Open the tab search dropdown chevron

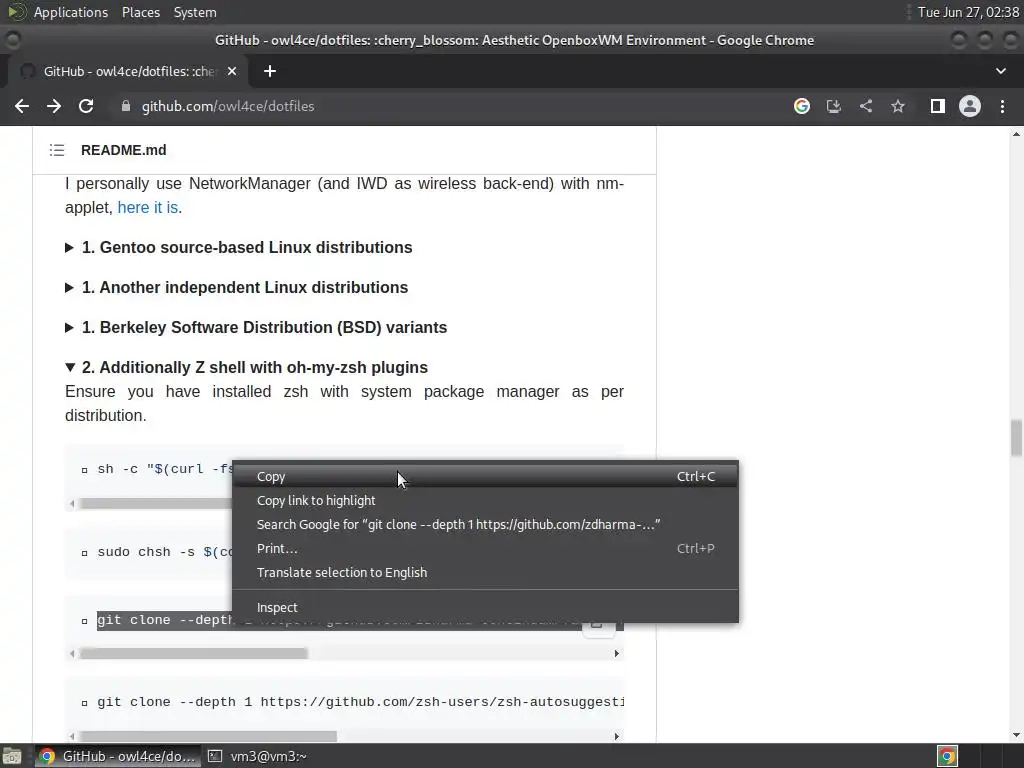click(x=1000, y=71)
